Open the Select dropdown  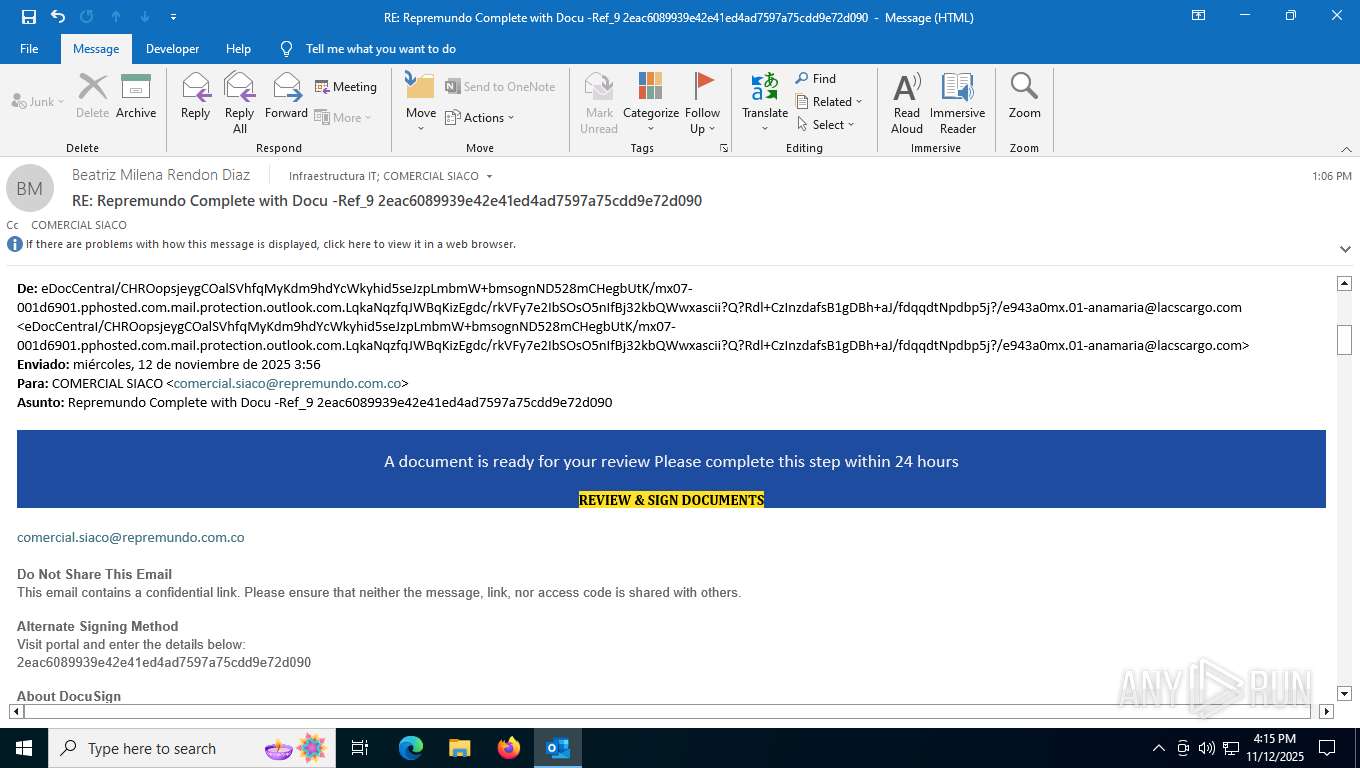click(x=826, y=125)
